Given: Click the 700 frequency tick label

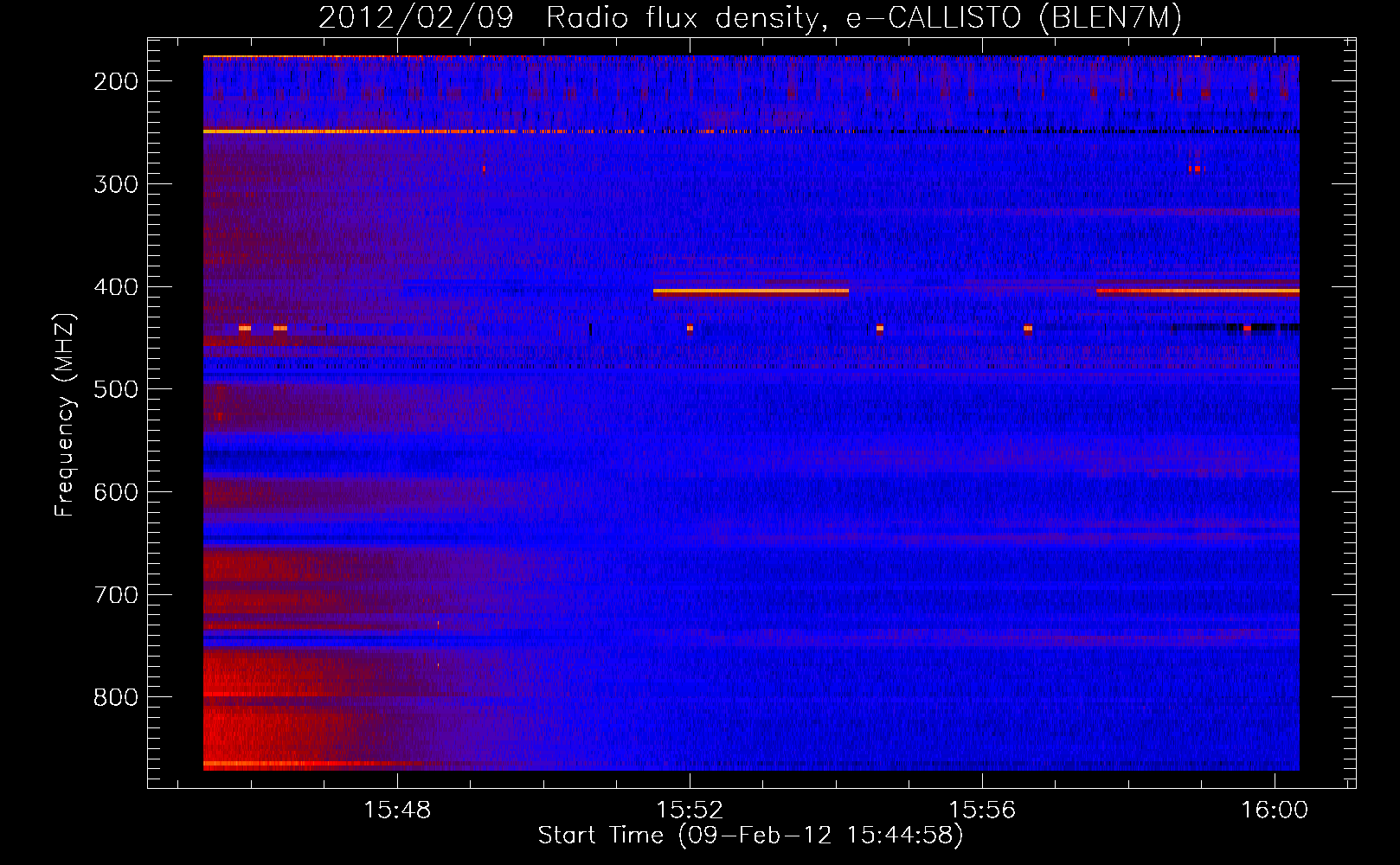Looking at the screenshot, I should point(116,595).
